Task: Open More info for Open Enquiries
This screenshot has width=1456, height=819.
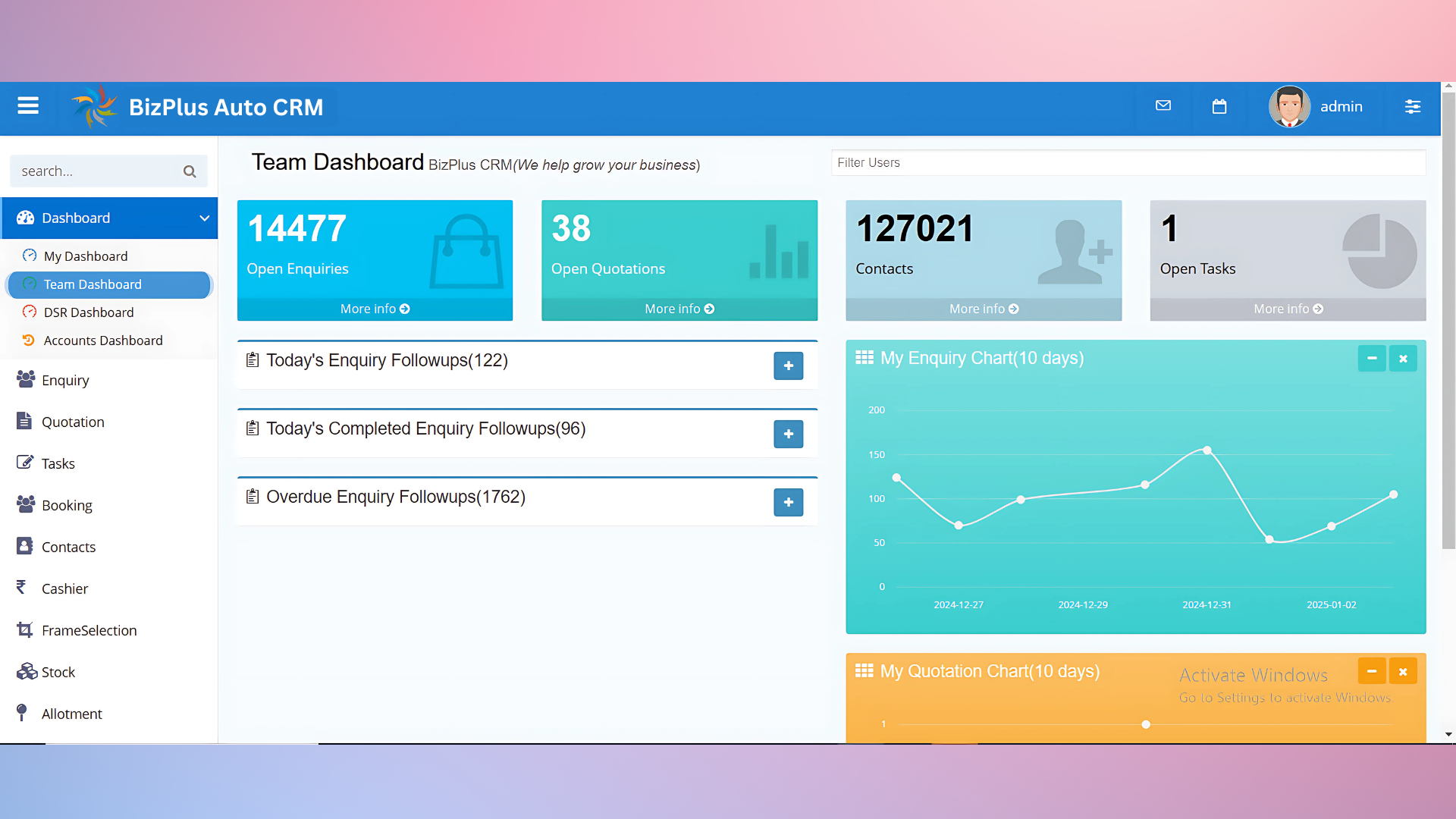Action: [375, 309]
